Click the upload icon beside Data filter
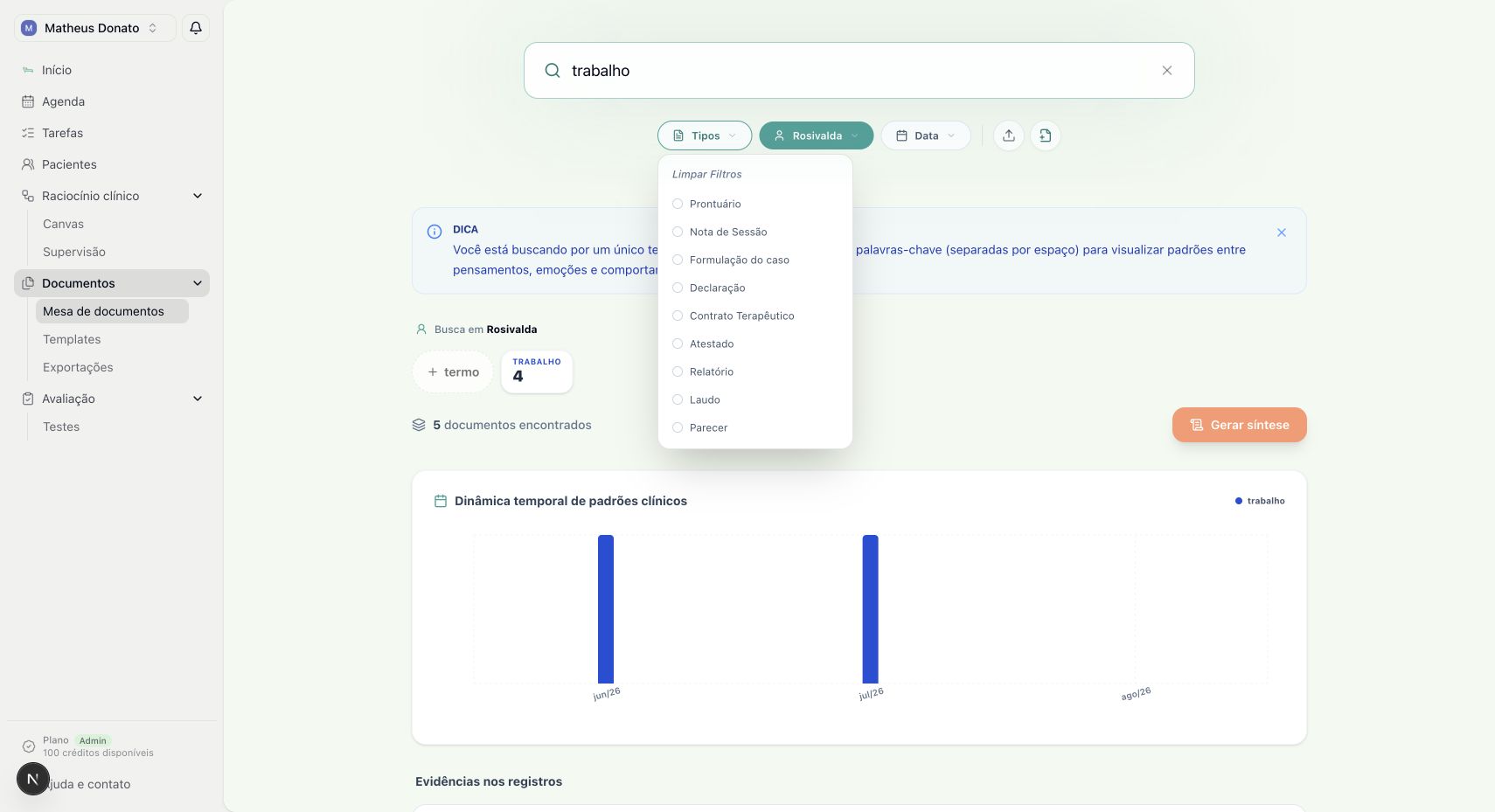The height and width of the screenshot is (812, 1495). pos(1008,135)
